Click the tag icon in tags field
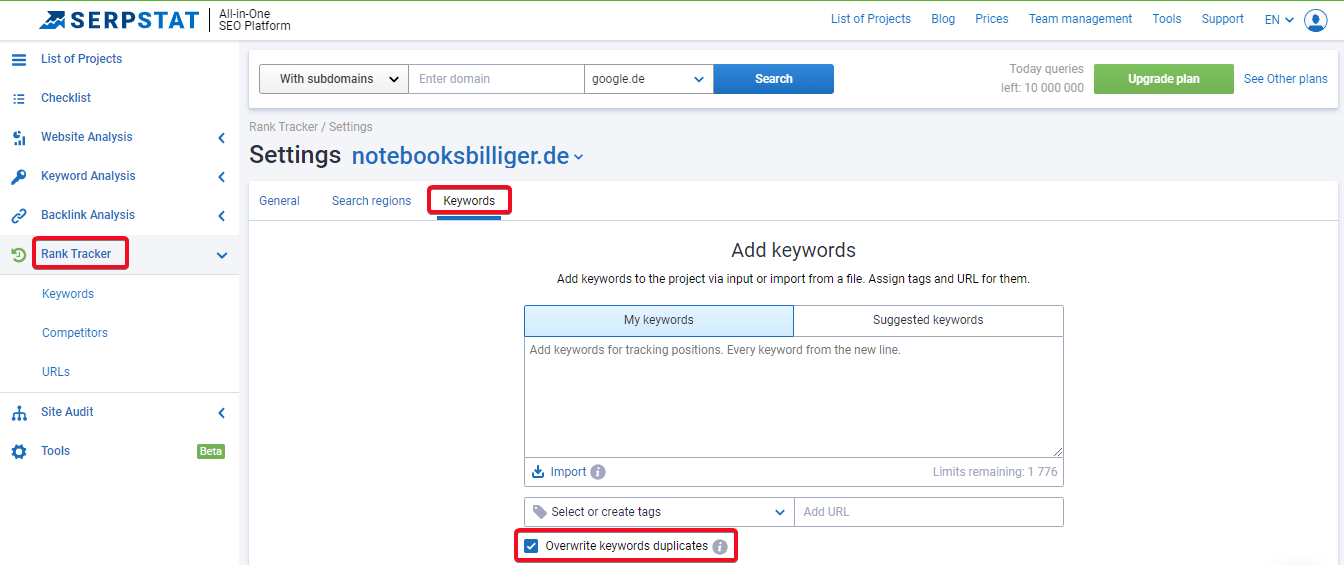This screenshot has height=565, width=1344. tap(540, 512)
